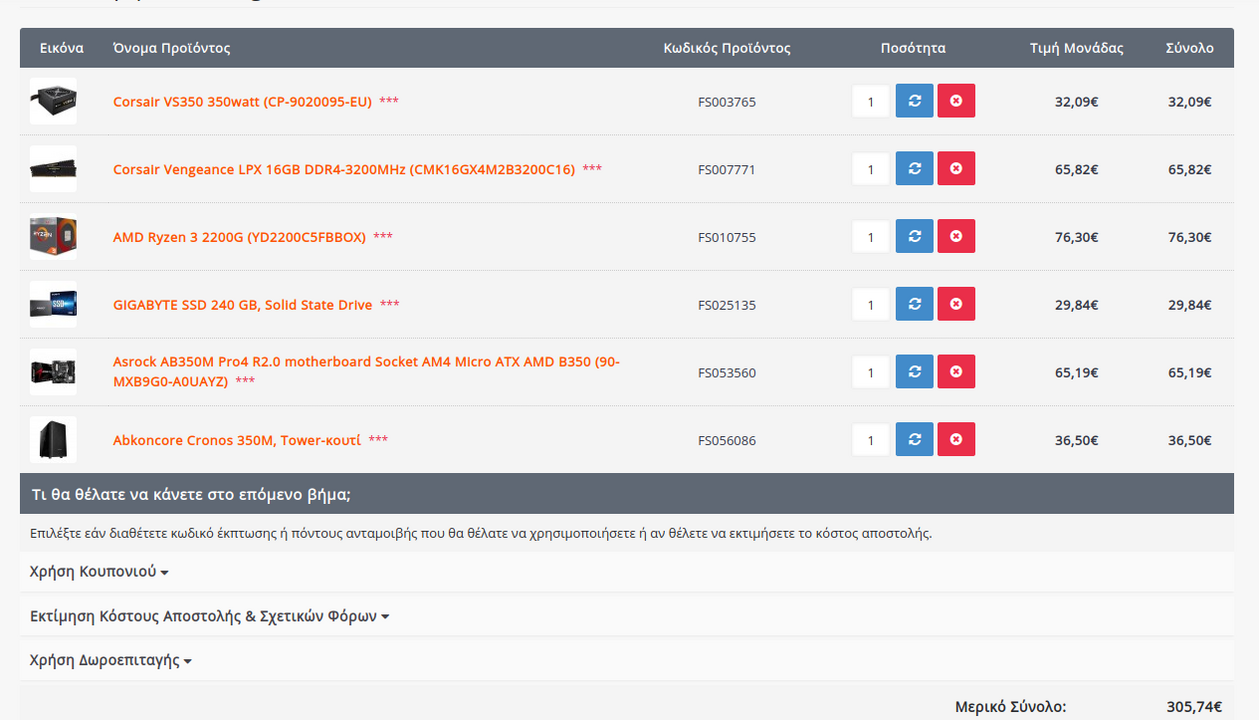Open Abkoncore Cronos 350M Tower link
Screen dimensions: 1259x720
237,440
